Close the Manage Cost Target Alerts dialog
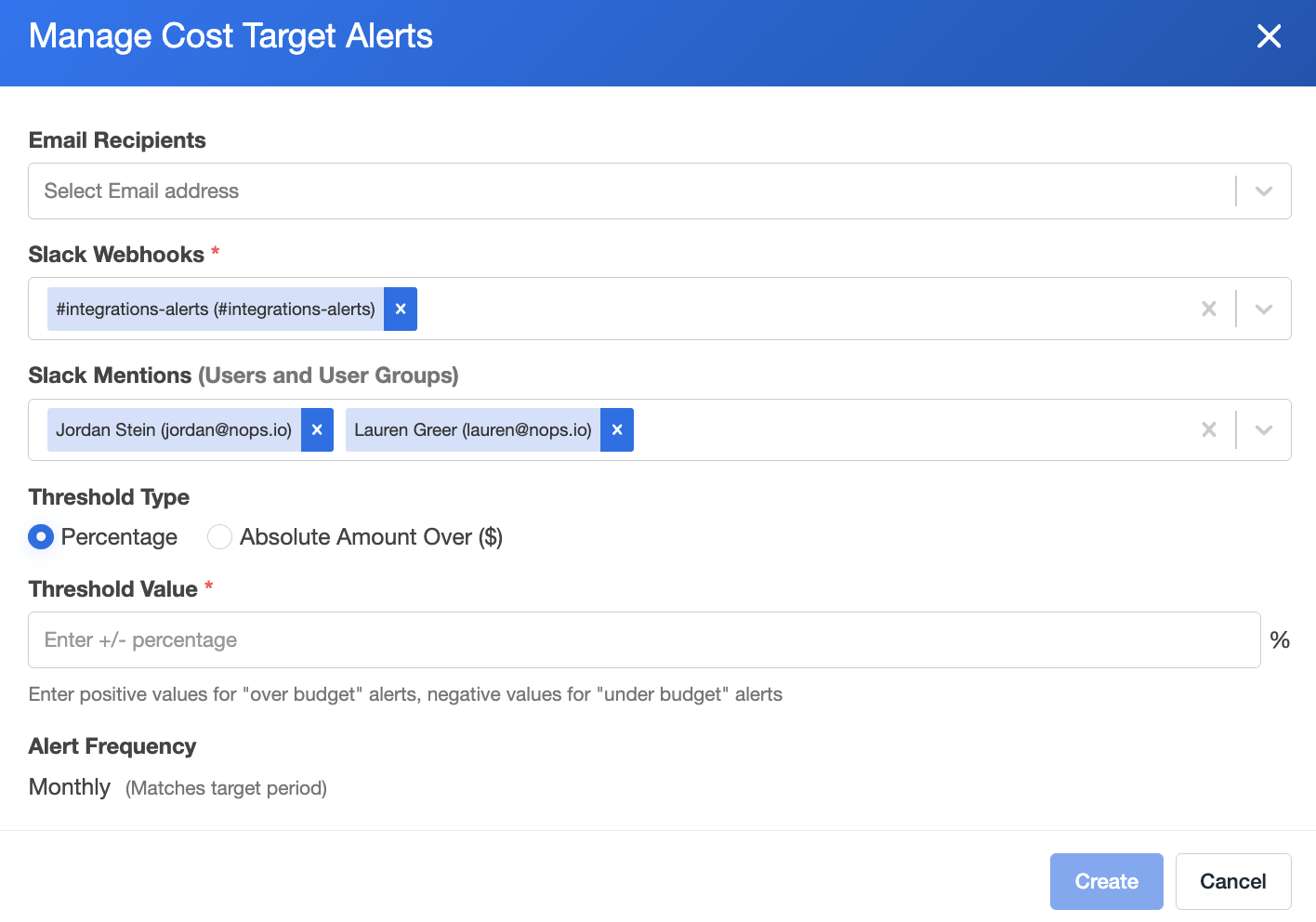The height and width of the screenshot is (922, 1316). point(1269,36)
